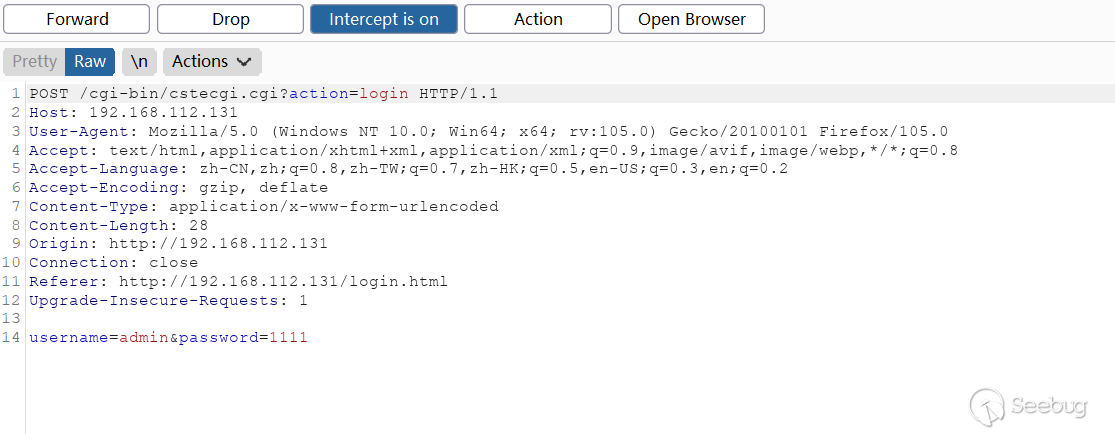1115x434 pixels.
Task: Switch to the Pretty view tab
Action: point(35,61)
